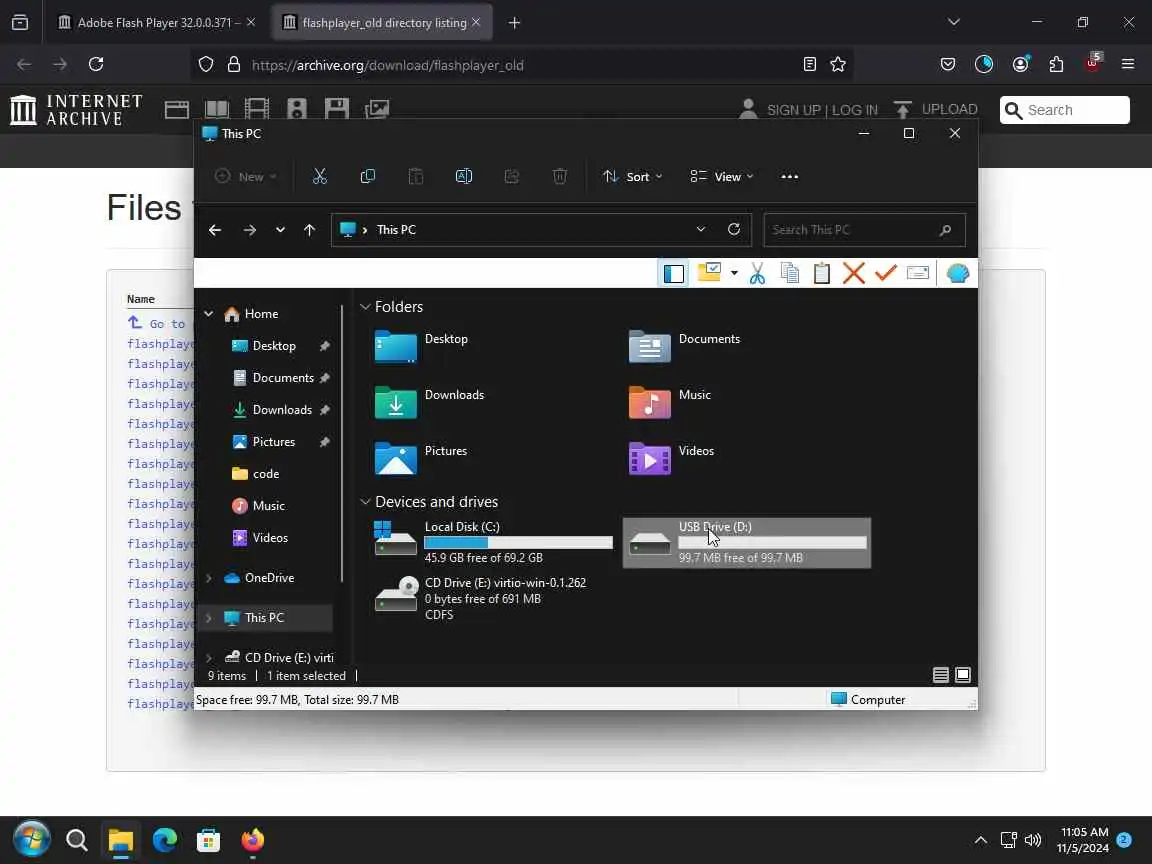1152x864 pixels.
Task: Open Microsoft Edge from taskbar
Action: (x=165, y=840)
